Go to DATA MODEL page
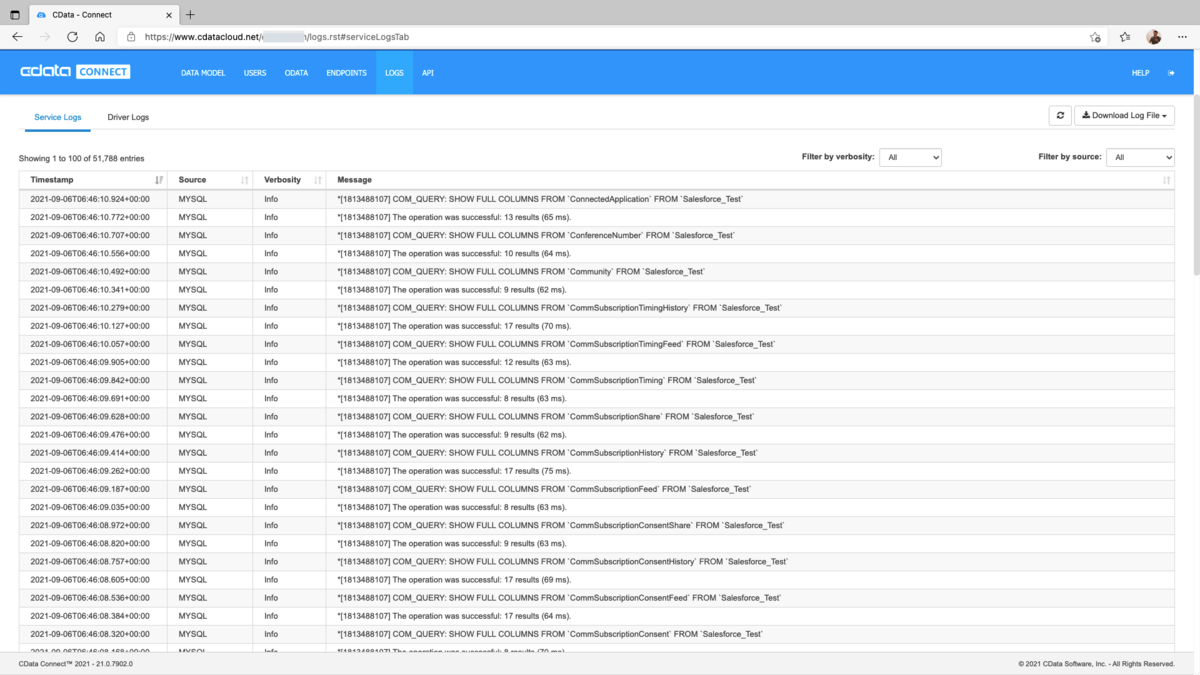 (x=203, y=73)
